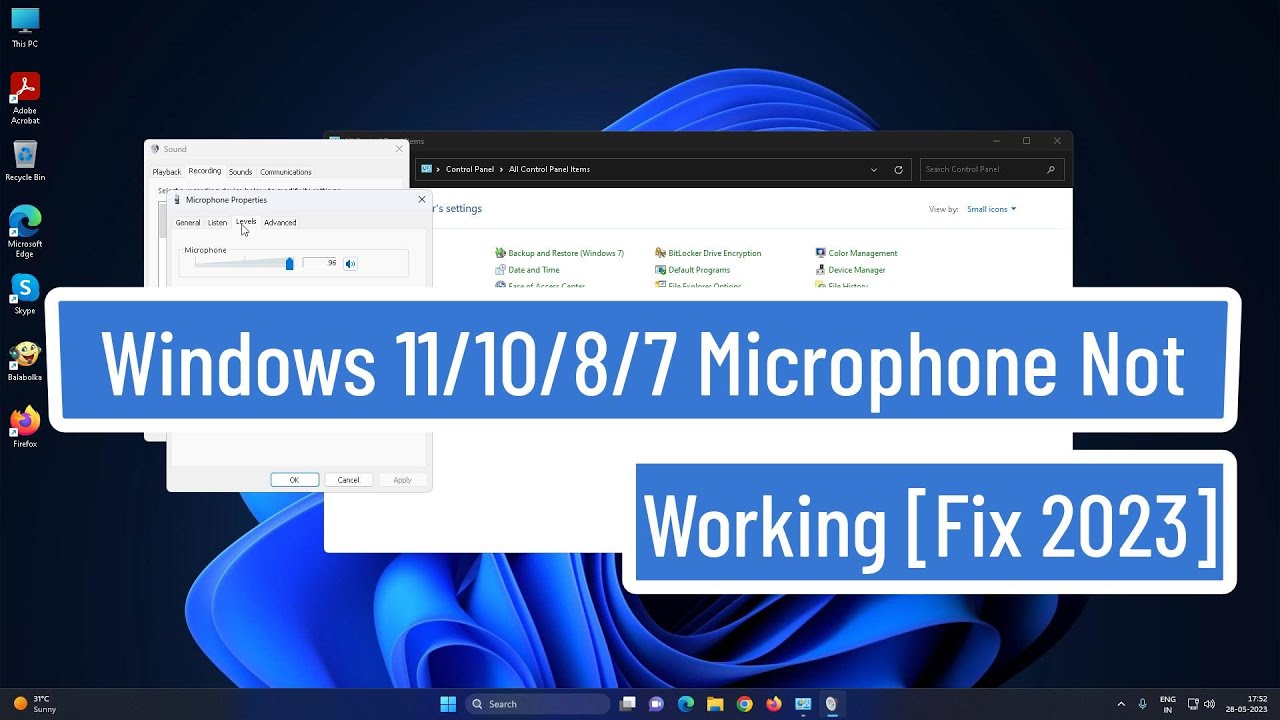Click All Control Panel Items breadcrumb

[549, 169]
